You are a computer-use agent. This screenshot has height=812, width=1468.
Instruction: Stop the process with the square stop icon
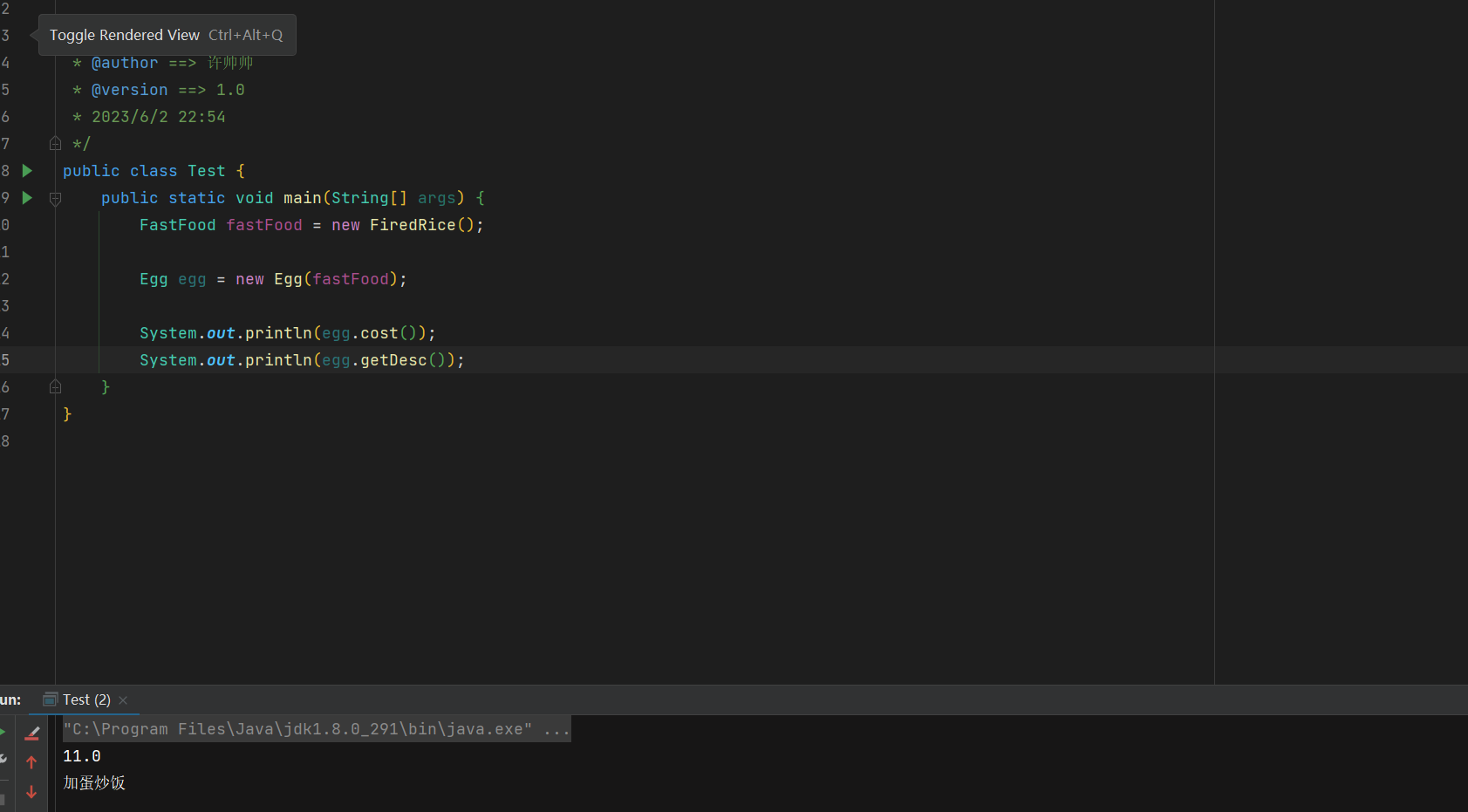3,799
